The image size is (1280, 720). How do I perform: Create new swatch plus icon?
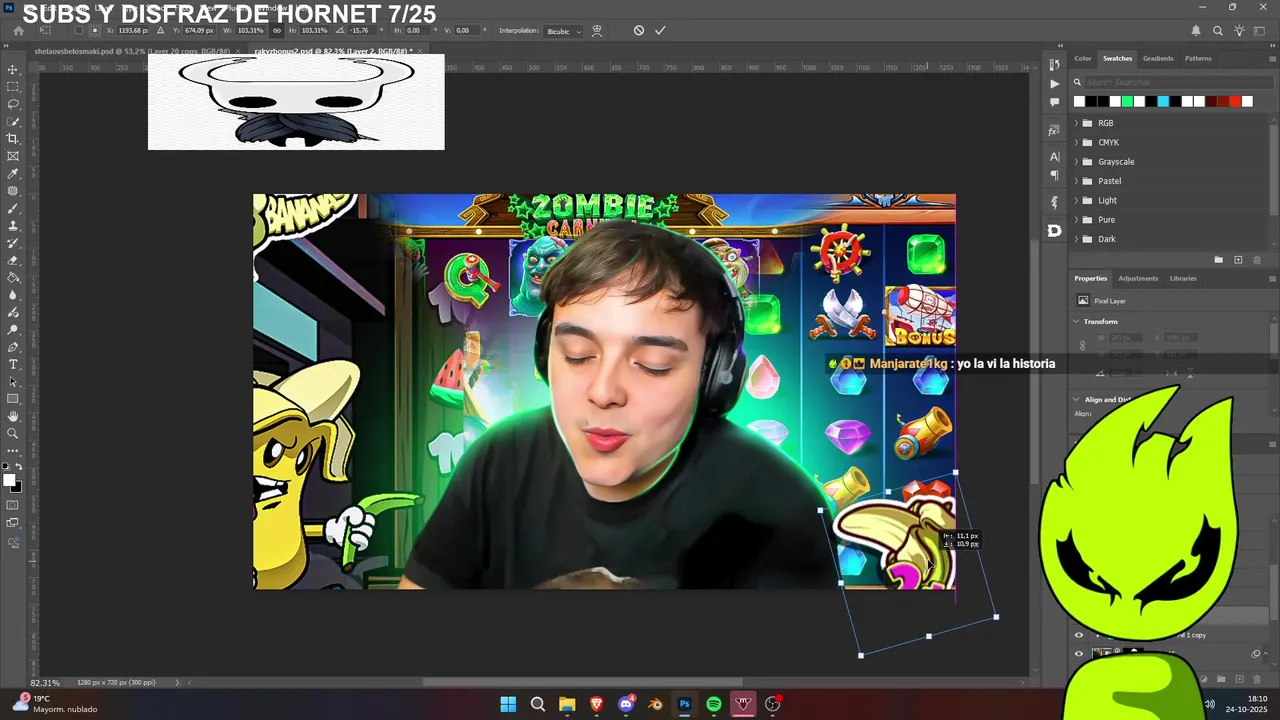(1238, 260)
